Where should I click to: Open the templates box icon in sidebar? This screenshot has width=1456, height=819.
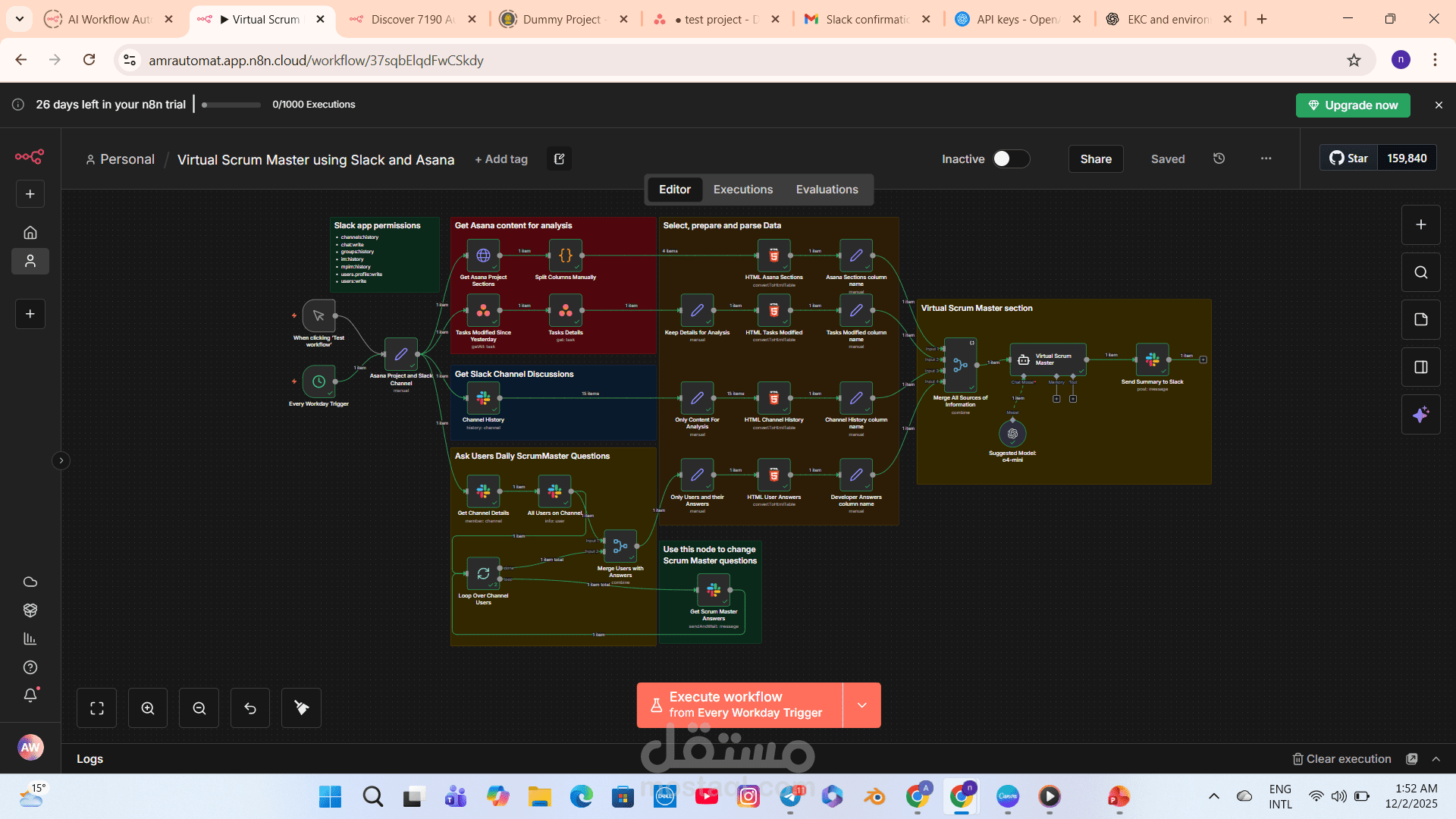click(30, 610)
